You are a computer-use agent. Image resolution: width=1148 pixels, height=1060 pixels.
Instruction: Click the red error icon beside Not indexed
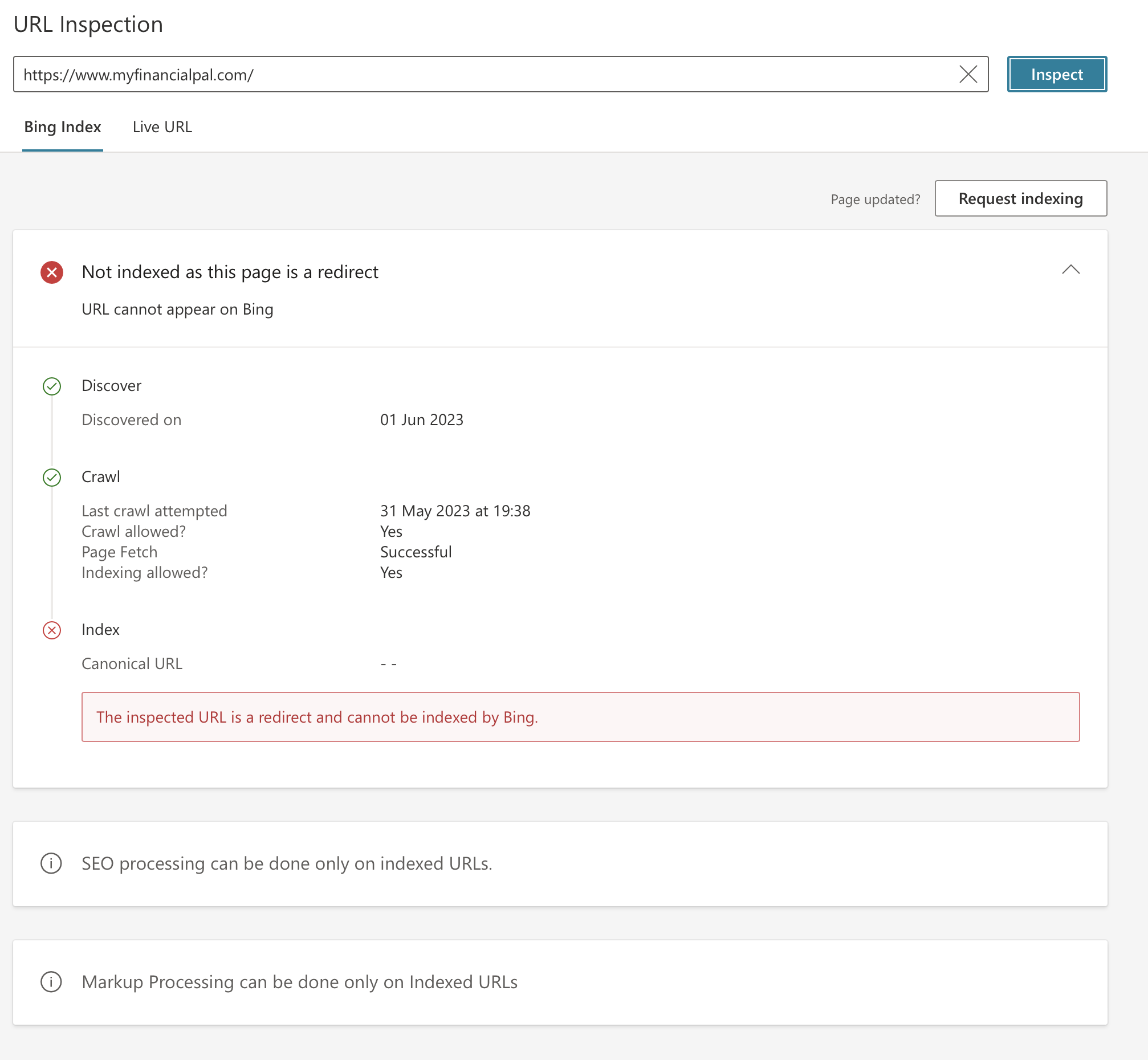(52, 272)
